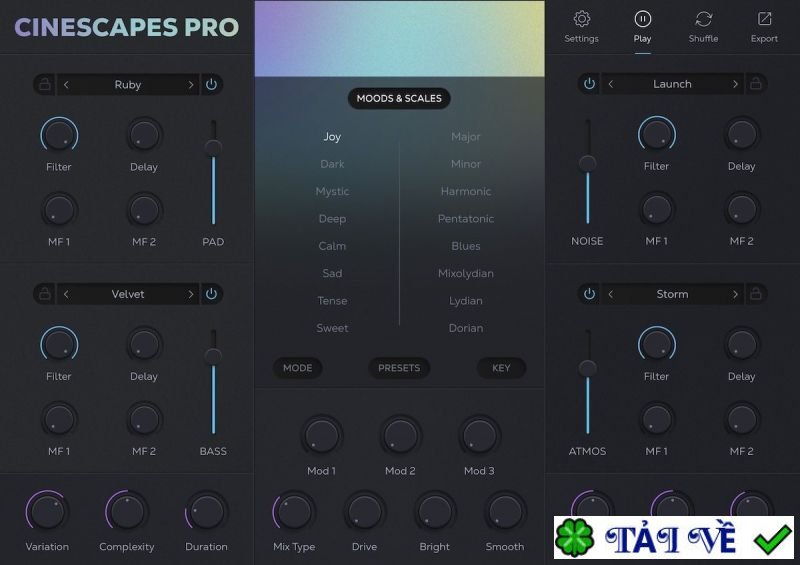800x565 pixels.
Task: Lock the Ruby pad preset
Action: pos(45,85)
